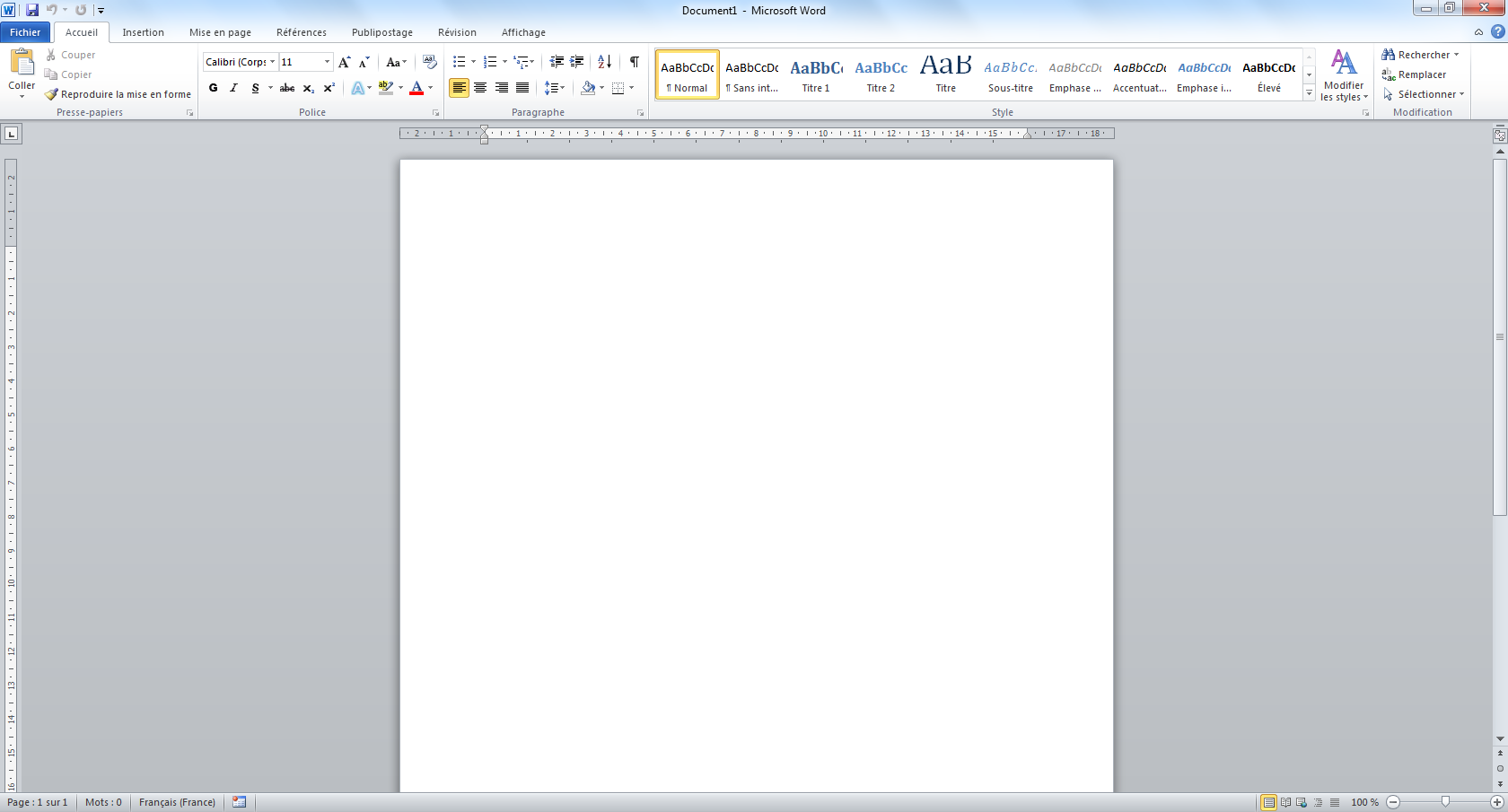The width and height of the screenshot is (1508, 812).
Task: Apply the Titre 1 style
Action: [816, 74]
